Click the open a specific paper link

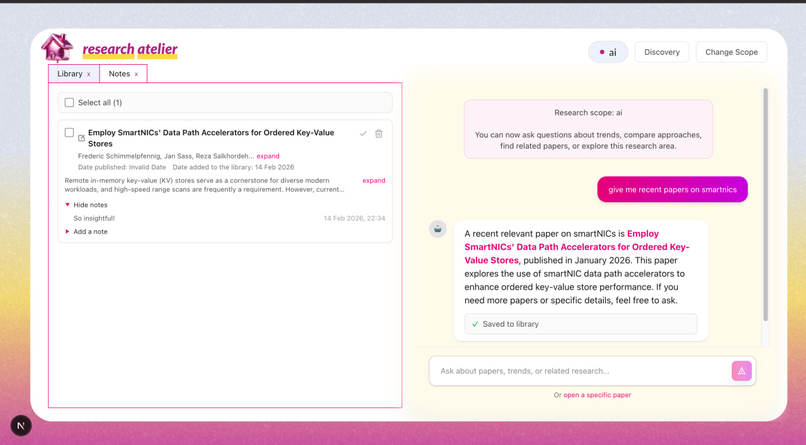597,395
